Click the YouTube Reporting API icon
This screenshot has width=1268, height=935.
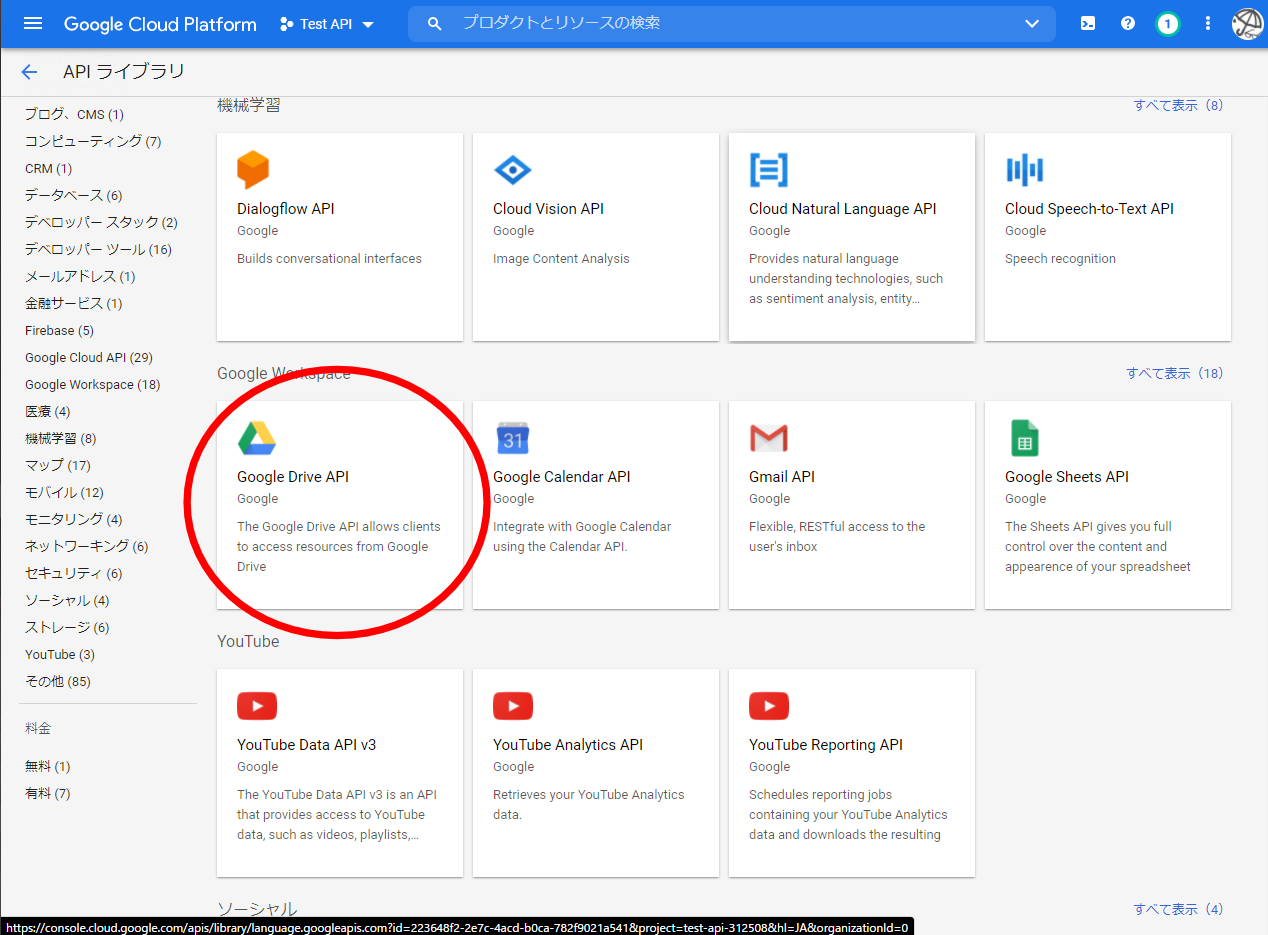[769, 706]
